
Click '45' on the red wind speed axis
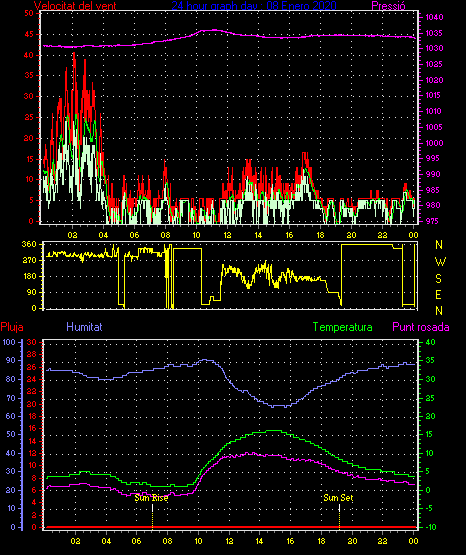tap(29, 34)
